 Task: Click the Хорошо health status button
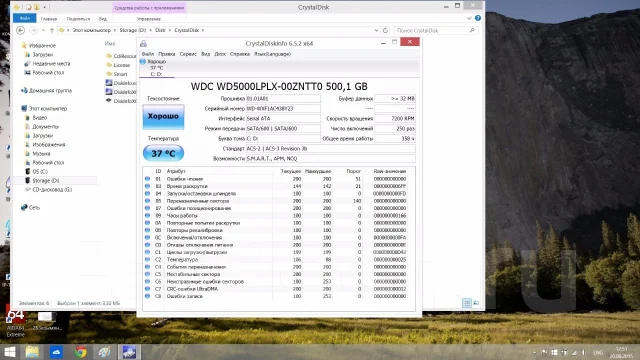click(x=163, y=117)
